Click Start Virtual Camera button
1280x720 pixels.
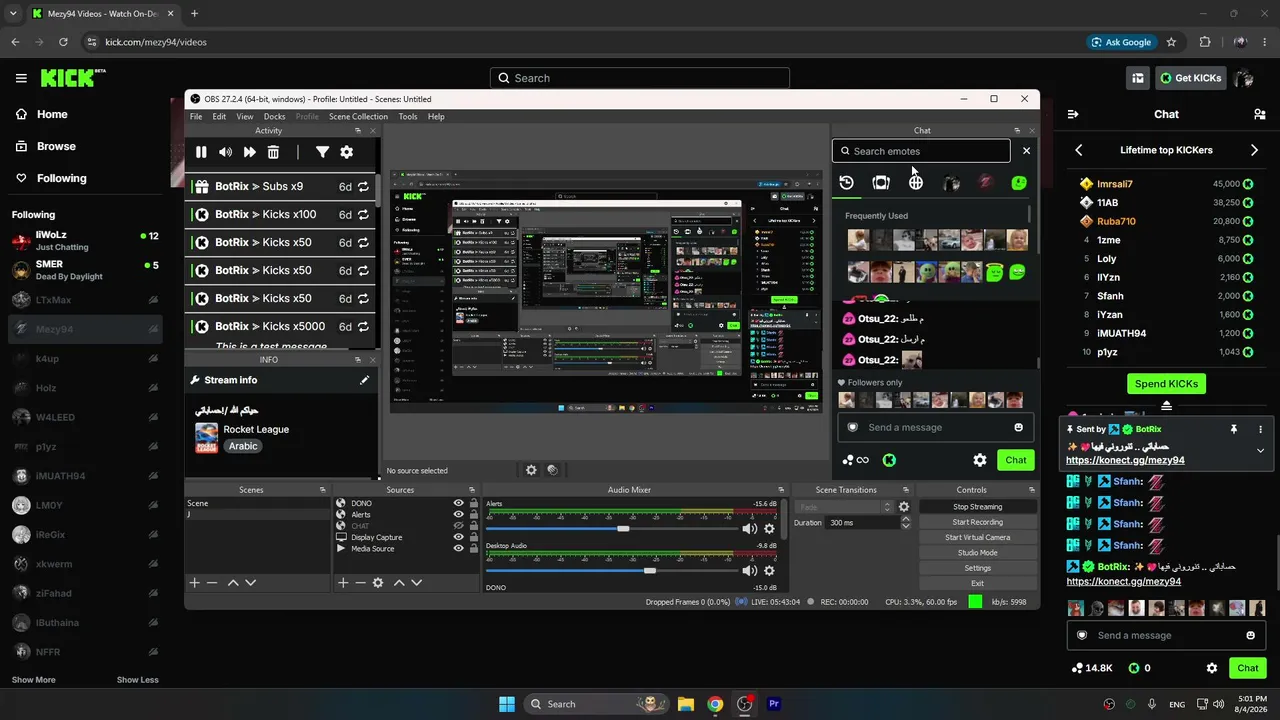[x=977, y=537]
